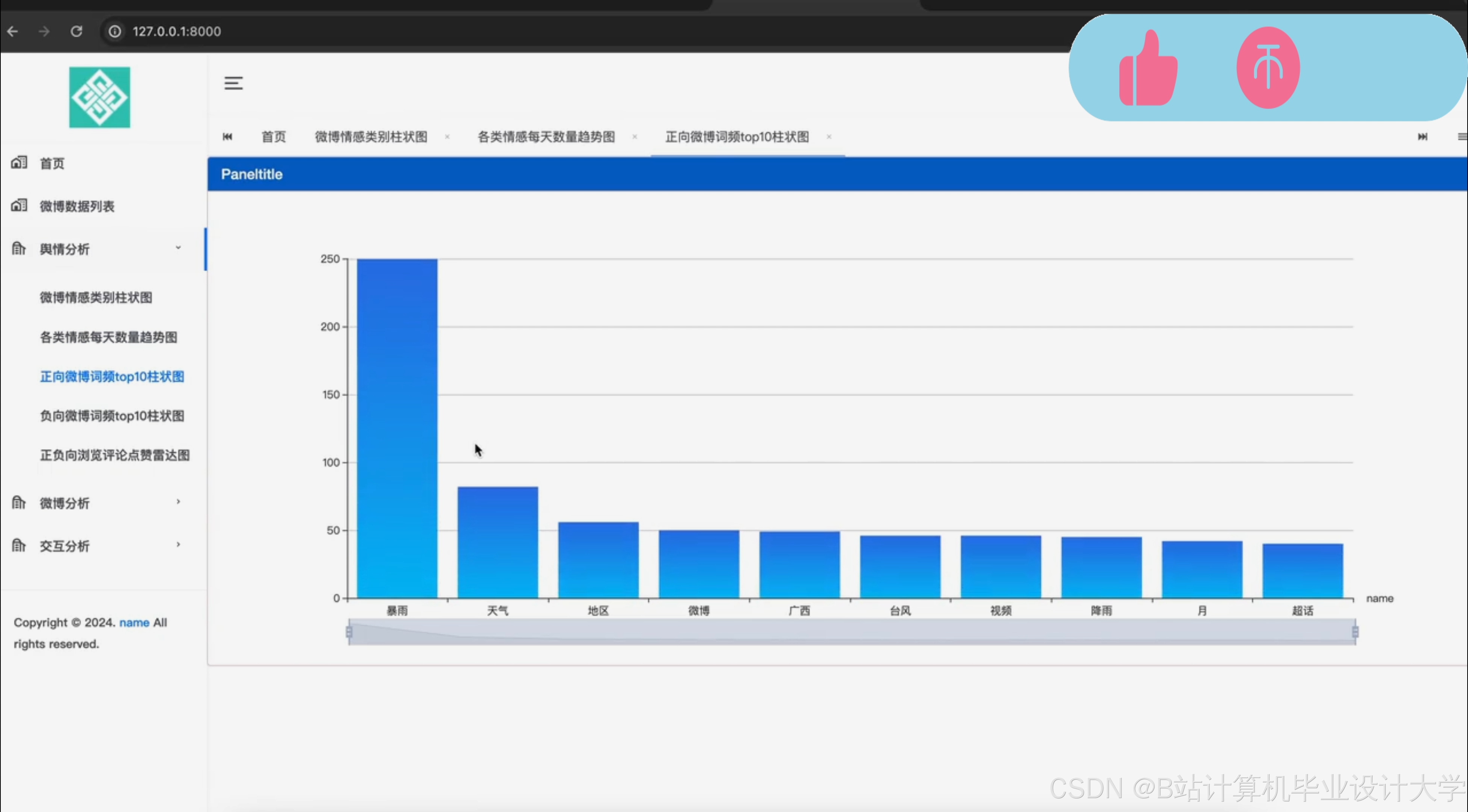Close the 微博情感类别柱状图 tab
This screenshot has width=1468, height=812.
pos(447,137)
